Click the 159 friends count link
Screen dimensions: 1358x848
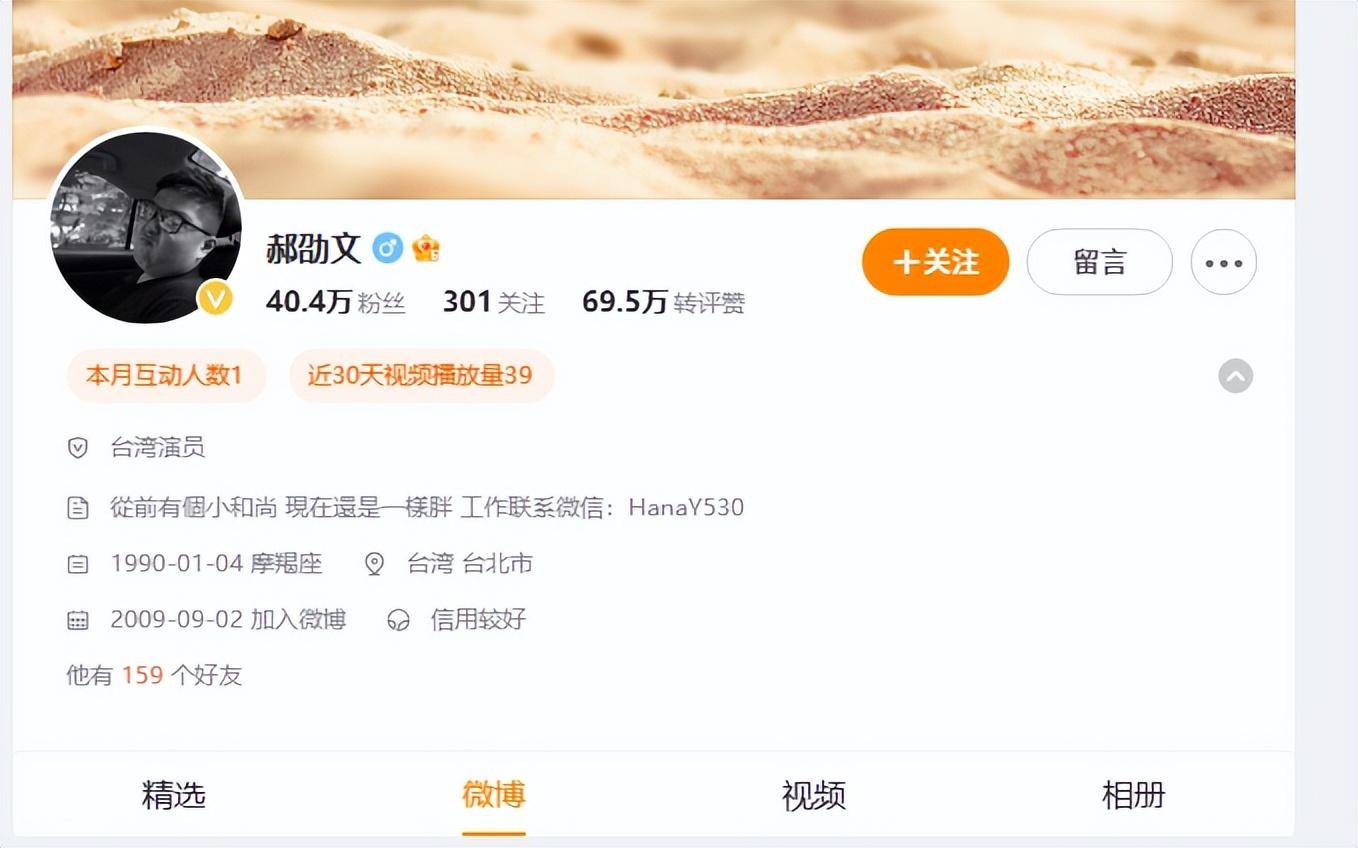(142, 675)
